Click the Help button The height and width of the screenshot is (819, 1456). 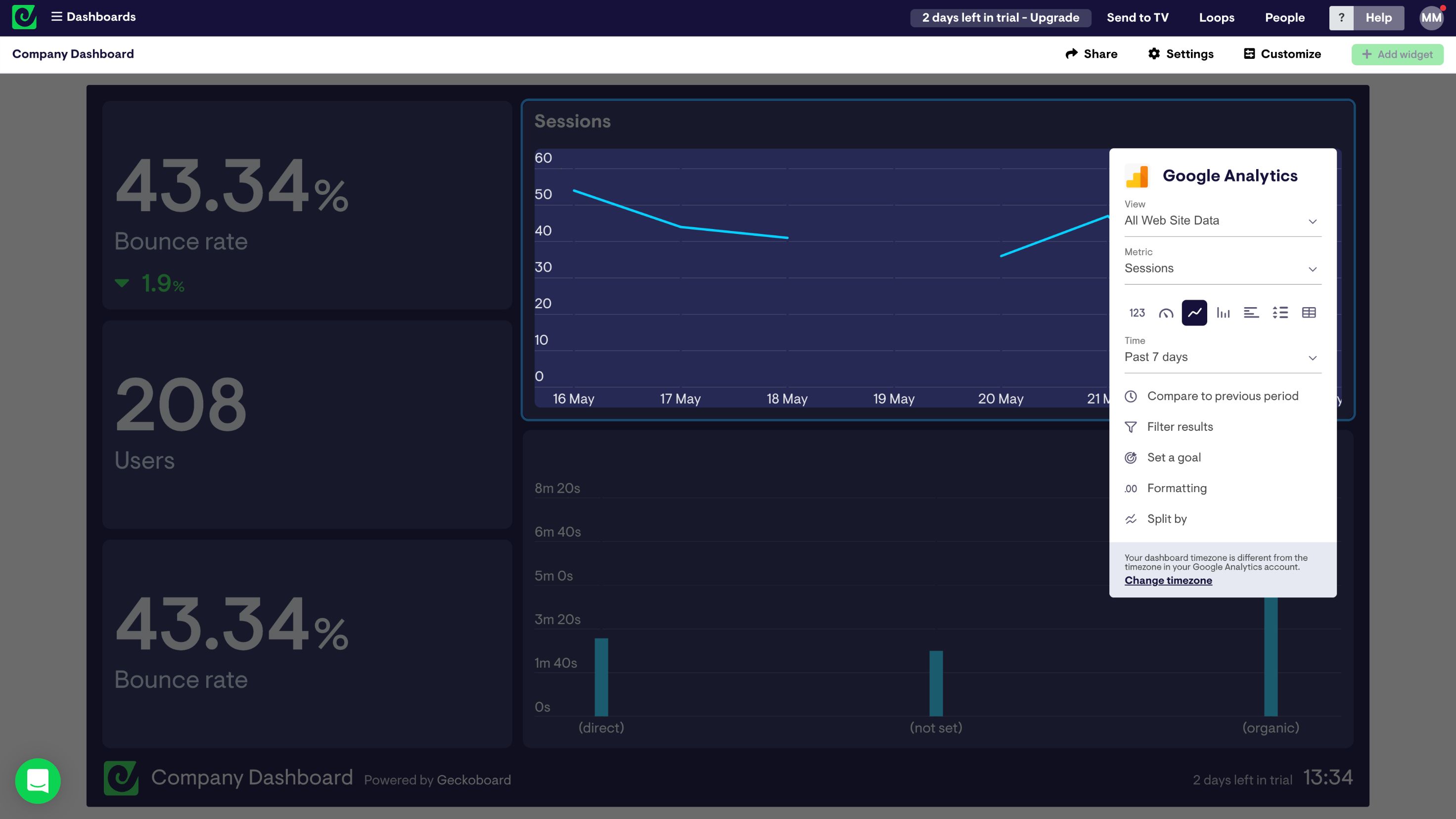tap(1378, 17)
